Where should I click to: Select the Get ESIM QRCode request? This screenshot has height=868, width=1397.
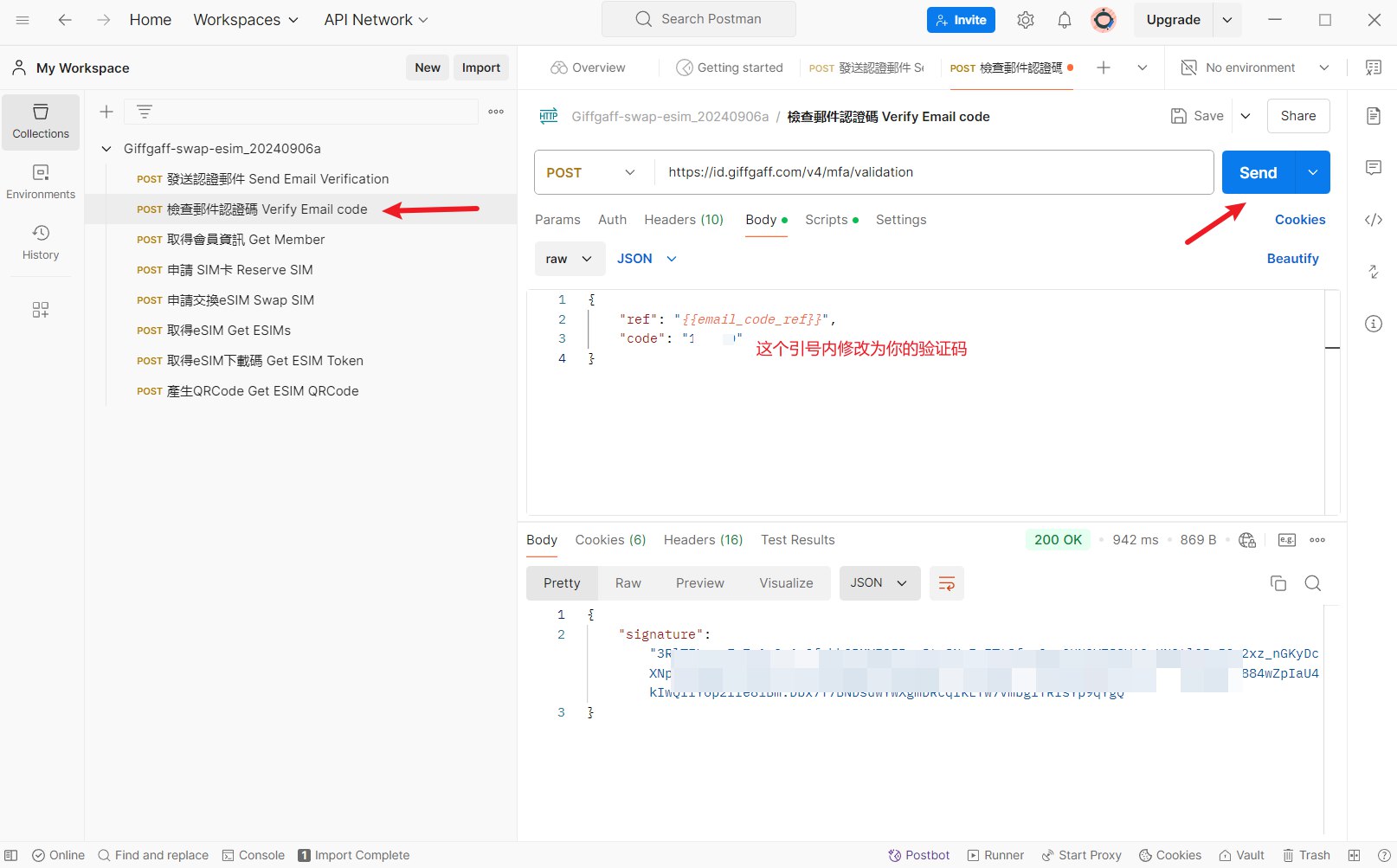(262, 391)
